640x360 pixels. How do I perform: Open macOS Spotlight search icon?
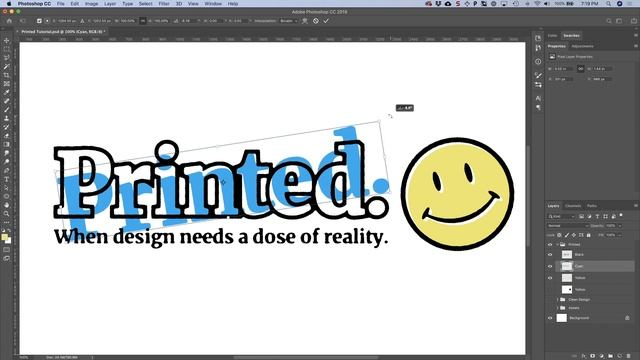[608, 4]
